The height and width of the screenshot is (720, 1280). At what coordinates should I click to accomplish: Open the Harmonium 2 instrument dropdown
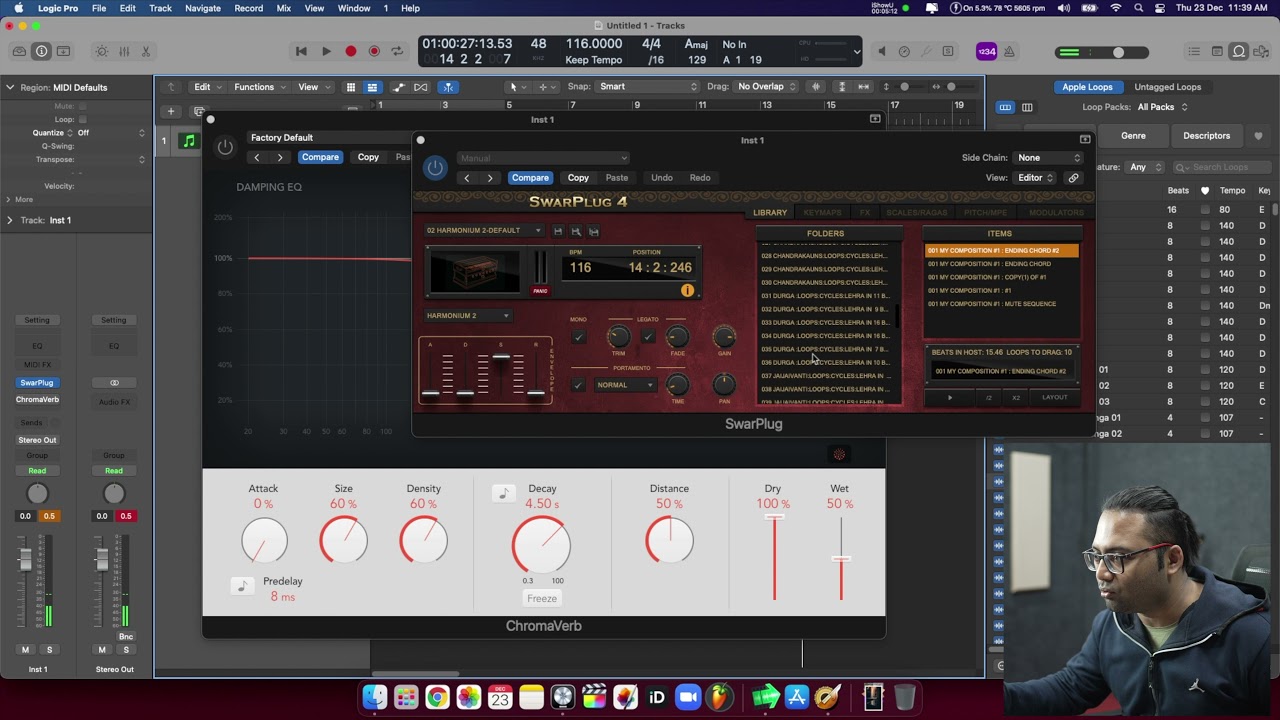468,316
